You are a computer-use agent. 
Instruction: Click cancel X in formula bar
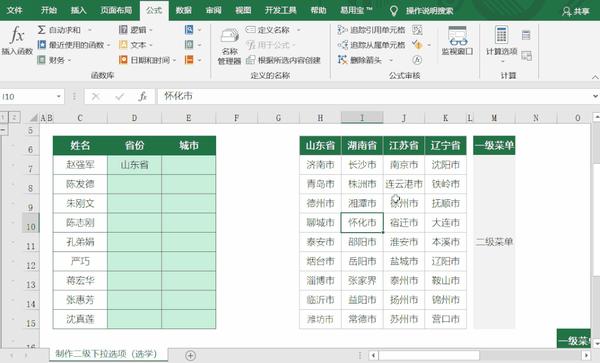[x=96, y=96]
